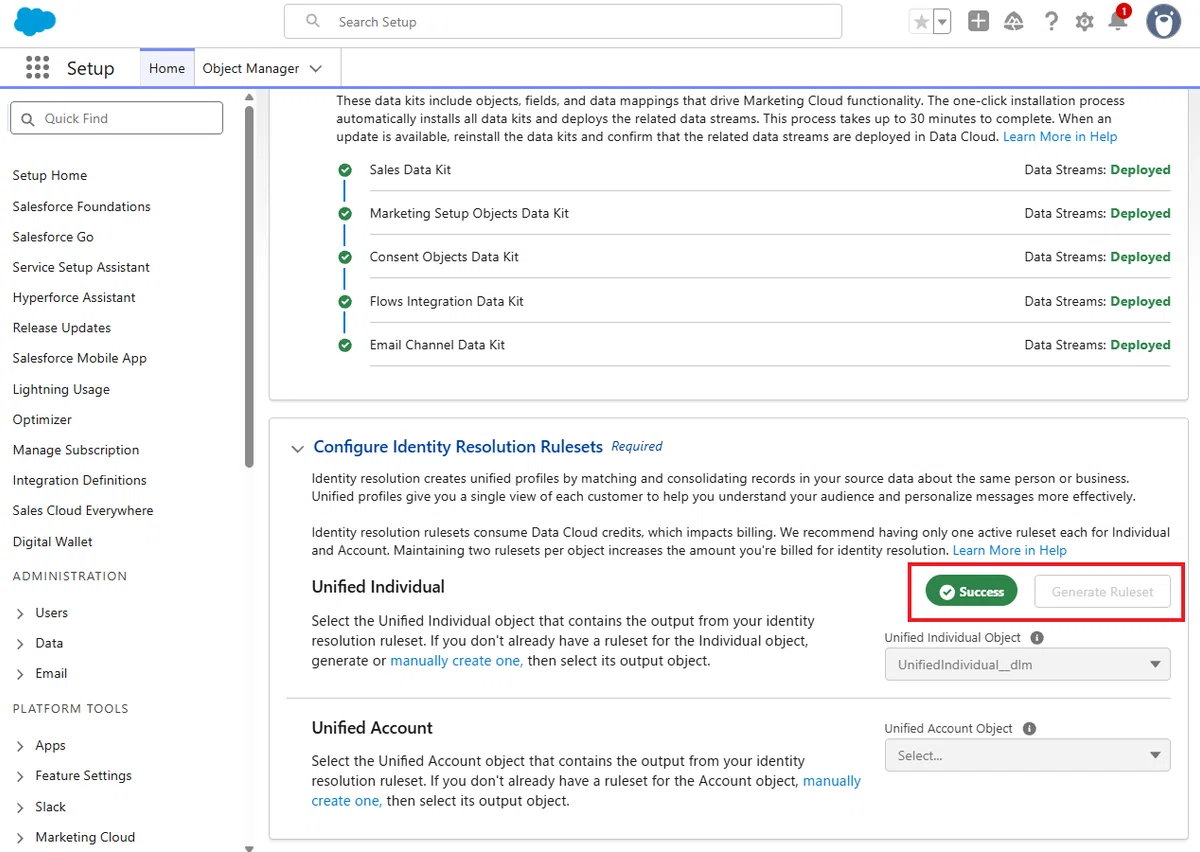
Task: Click the Email Channel Data Kit check icon
Action: tap(345, 345)
